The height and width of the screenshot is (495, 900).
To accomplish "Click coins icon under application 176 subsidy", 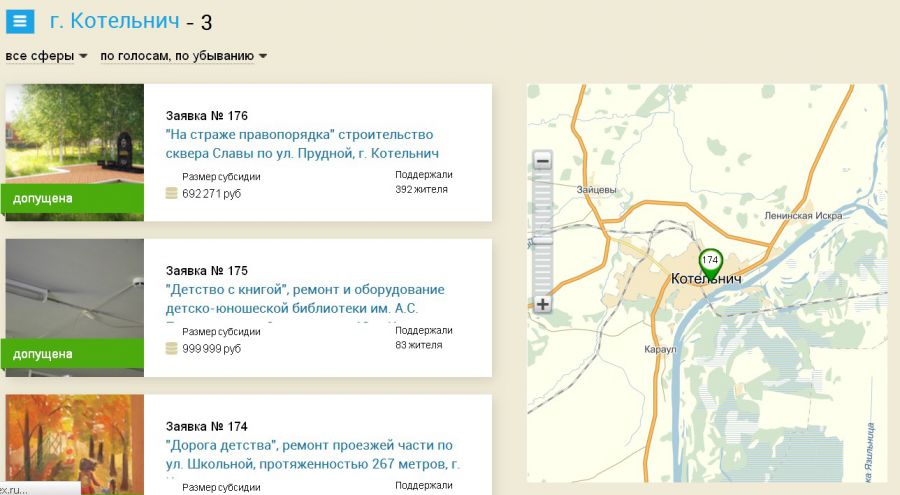I will pyautogui.click(x=172, y=193).
